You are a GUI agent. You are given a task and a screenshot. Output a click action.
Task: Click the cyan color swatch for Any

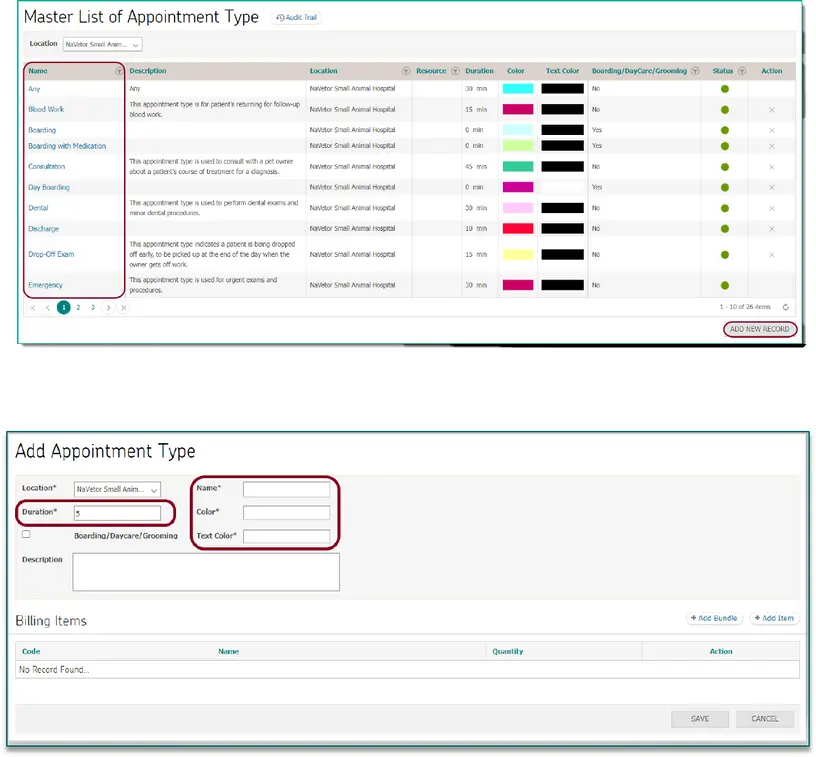(x=518, y=88)
